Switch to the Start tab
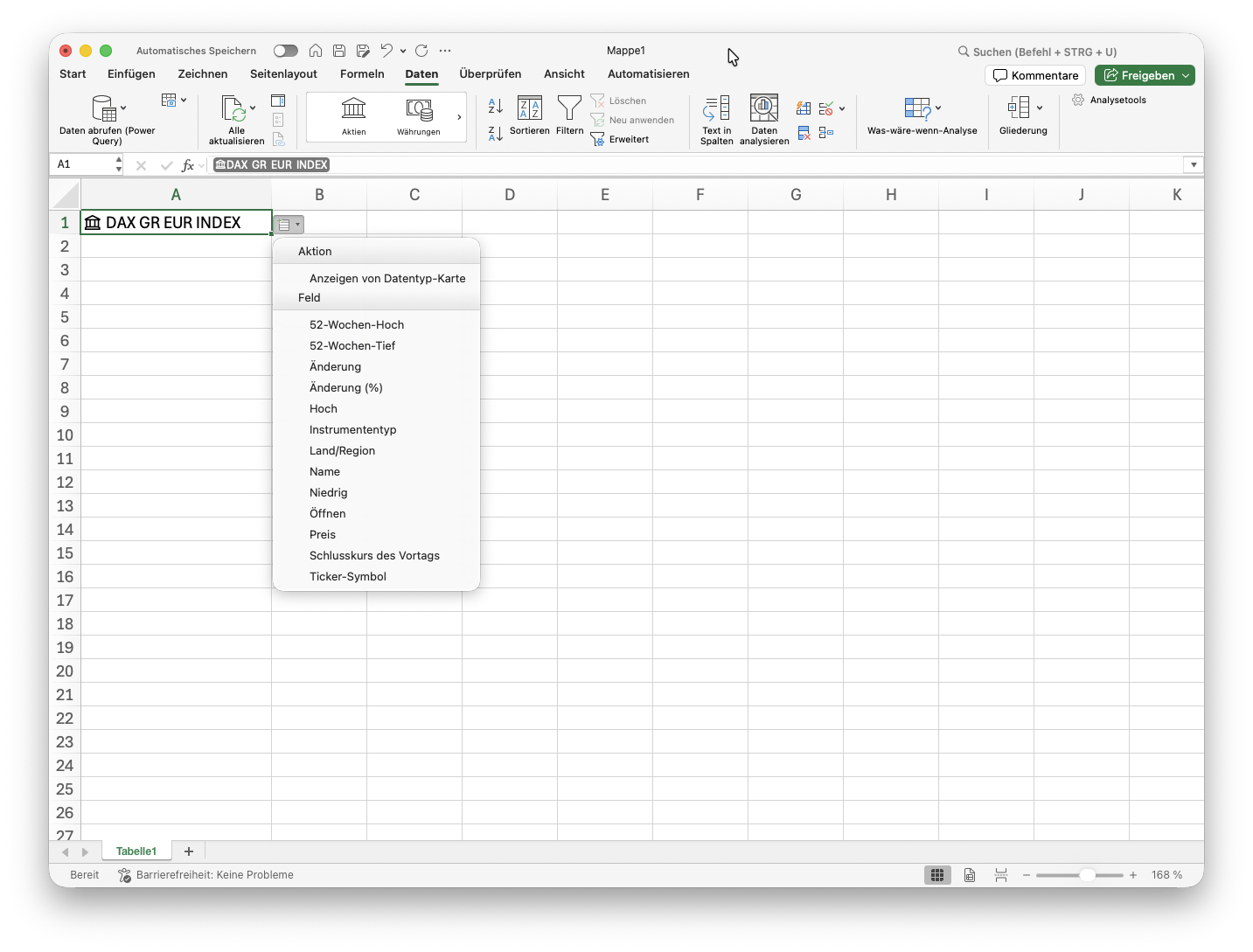Image resolution: width=1253 pixels, height=952 pixels. tap(73, 74)
